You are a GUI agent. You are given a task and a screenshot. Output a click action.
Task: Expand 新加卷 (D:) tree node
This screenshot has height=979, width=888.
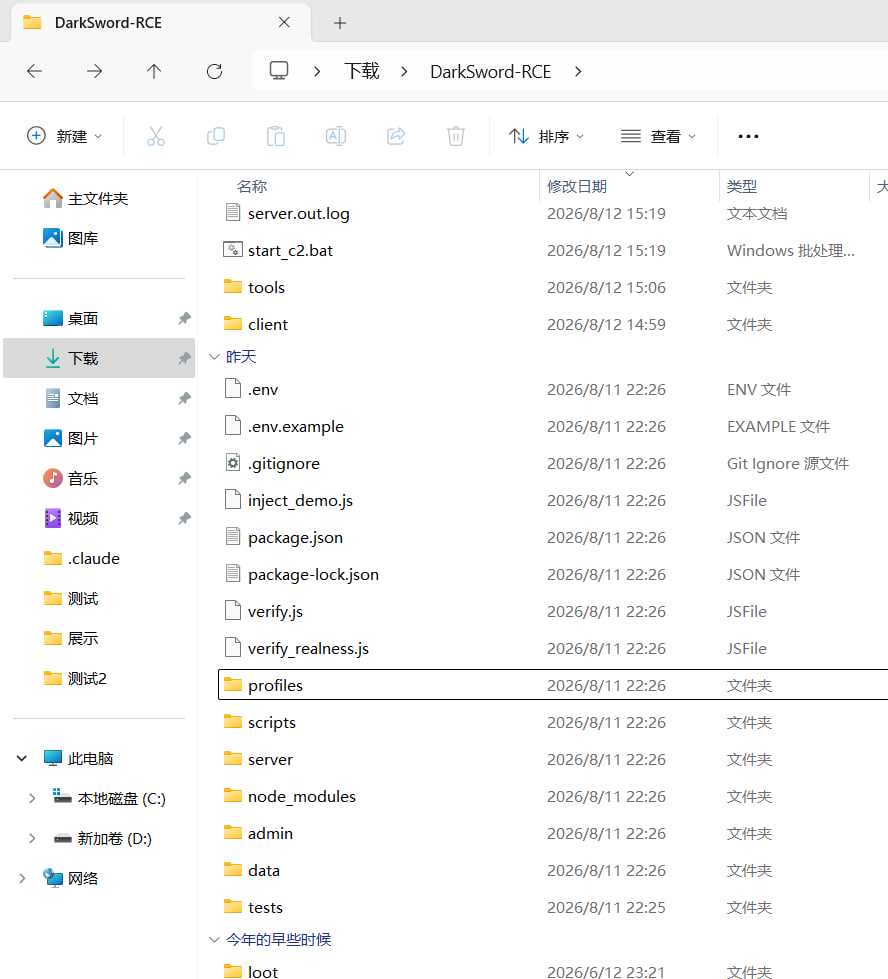tap(32, 838)
